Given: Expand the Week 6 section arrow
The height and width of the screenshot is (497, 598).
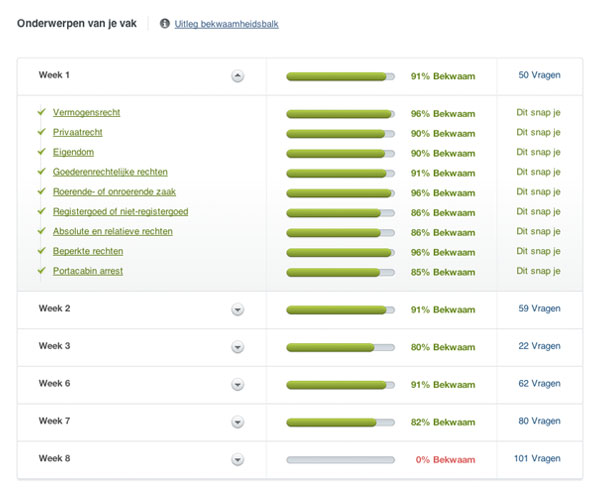Looking at the screenshot, I should point(237,384).
